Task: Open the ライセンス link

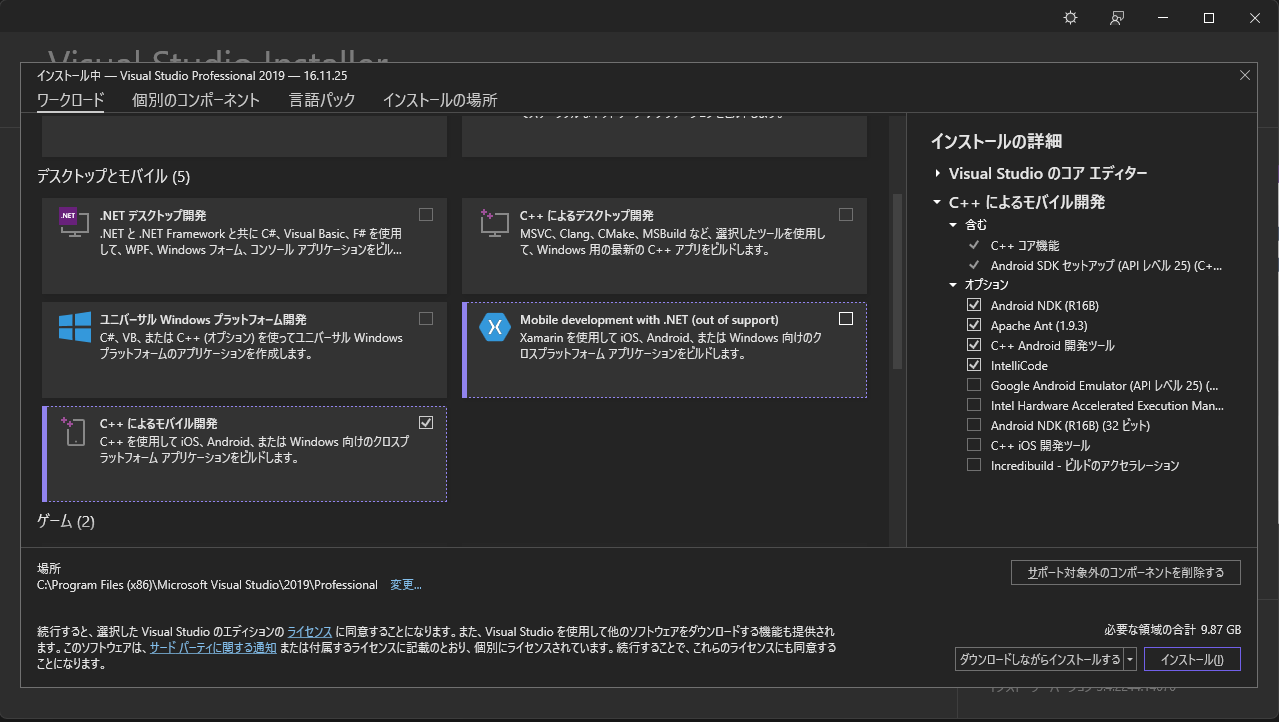Action: [x=310, y=632]
